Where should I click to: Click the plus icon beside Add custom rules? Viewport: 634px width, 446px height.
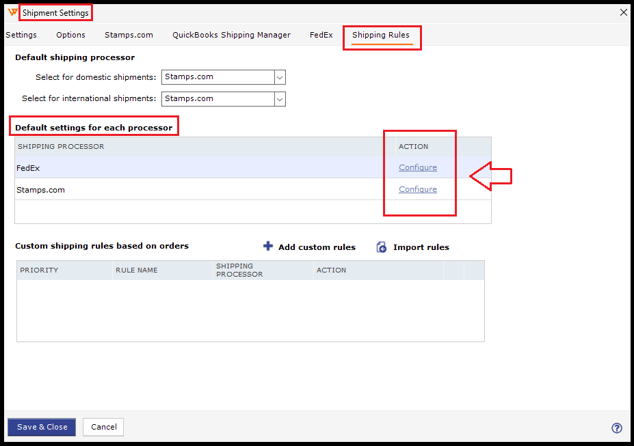pos(268,246)
